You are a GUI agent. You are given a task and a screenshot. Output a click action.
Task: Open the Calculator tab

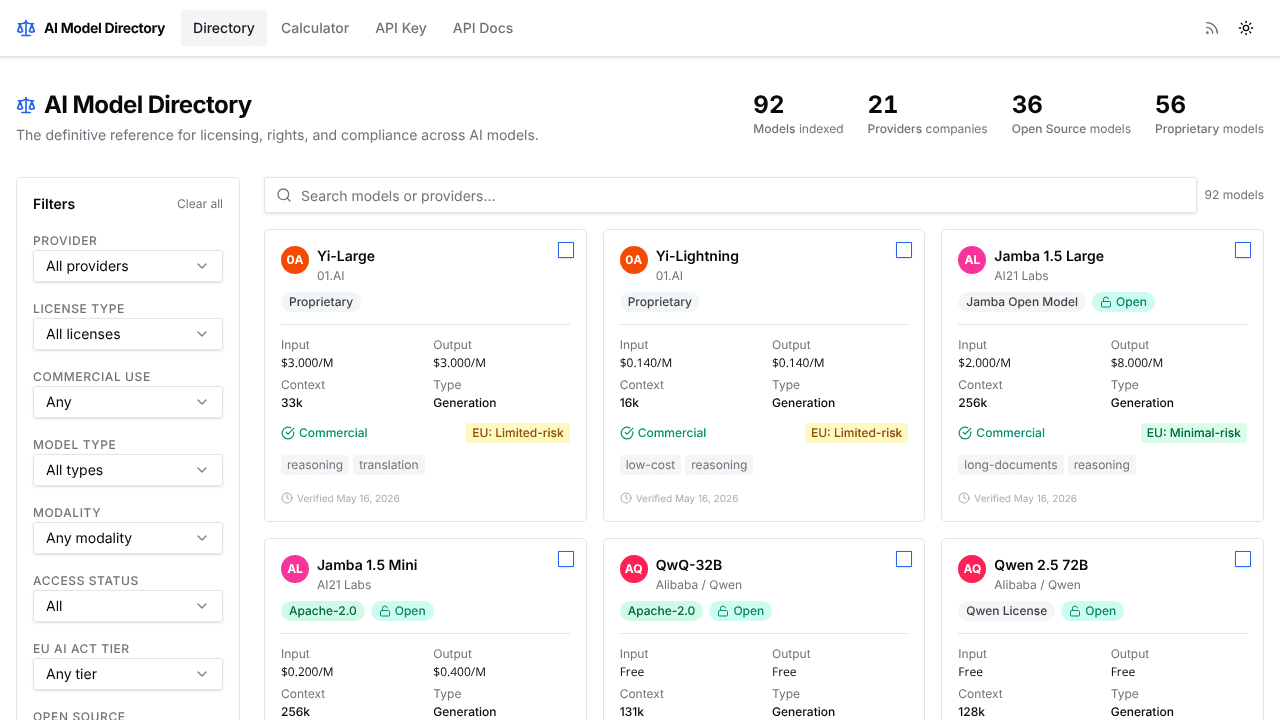315,28
